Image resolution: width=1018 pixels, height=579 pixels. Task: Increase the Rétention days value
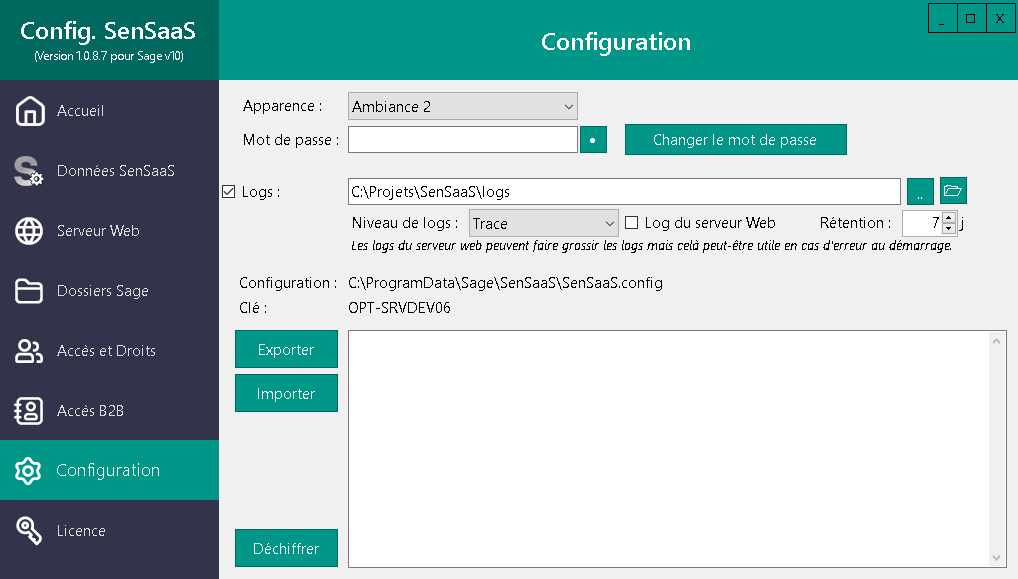(x=949, y=217)
